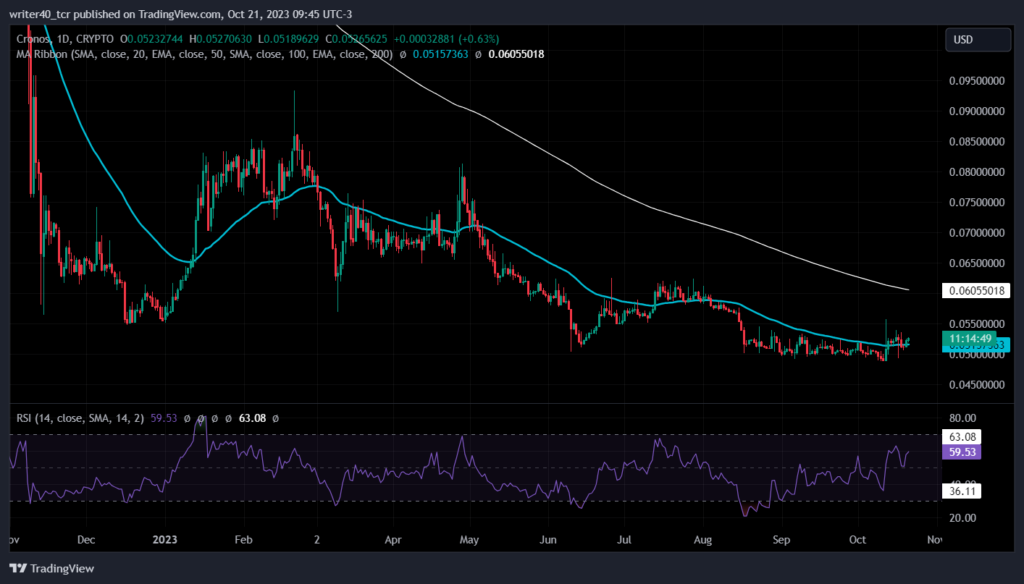Click the purple RSI value 59.53 in legend
This screenshot has width=1024, height=584.
tap(163, 418)
